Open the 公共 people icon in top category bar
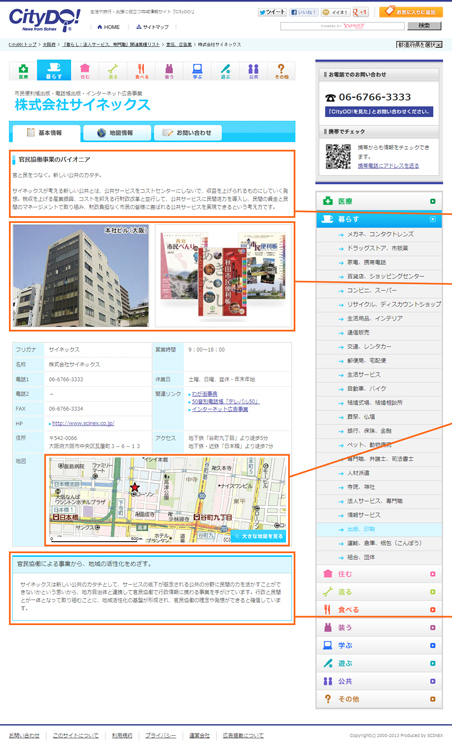 (x=253, y=71)
